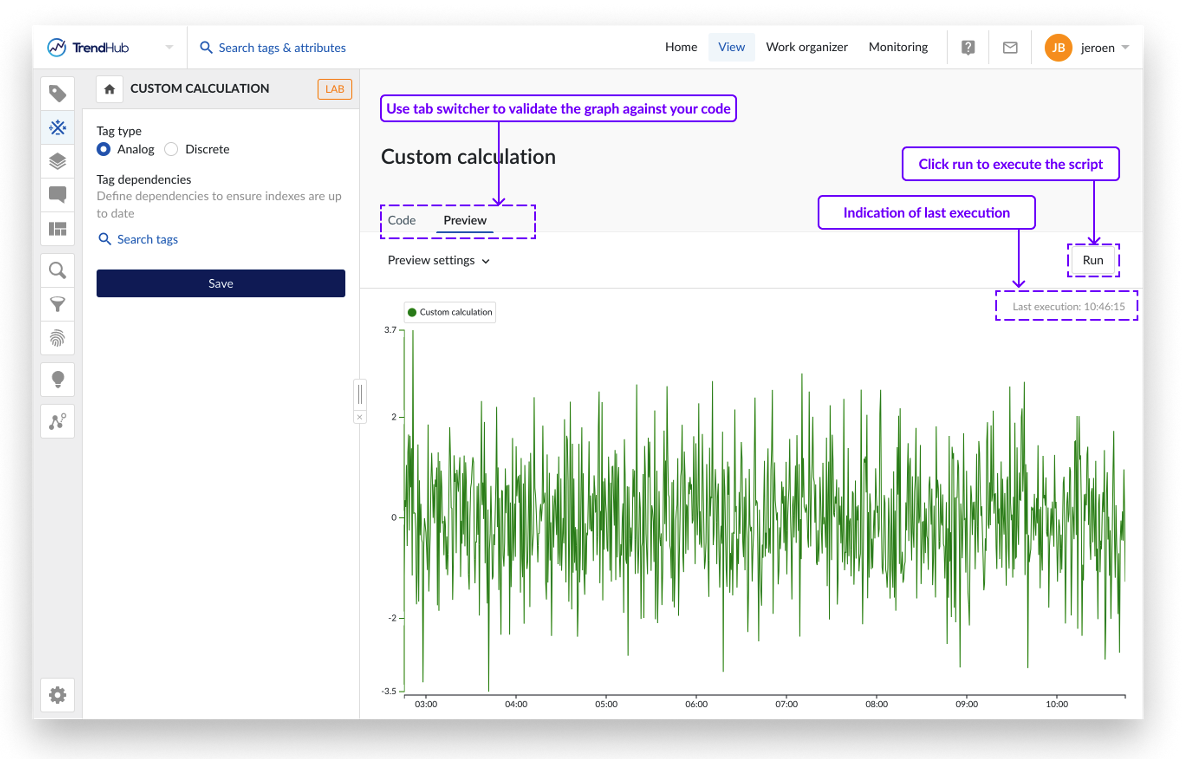The width and height of the screenshot is (1182, 759).
Task: Open the settings gear icon
Action: 58,695
